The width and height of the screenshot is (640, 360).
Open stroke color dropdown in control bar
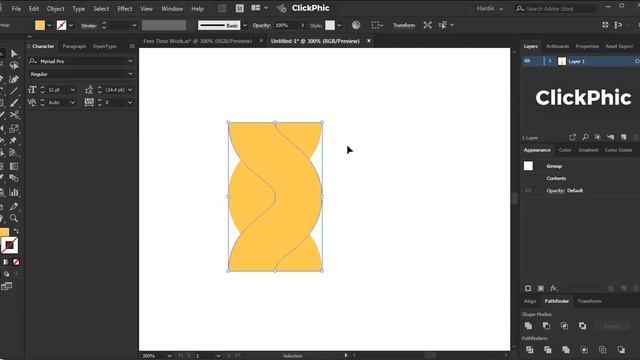coord(71,25)
